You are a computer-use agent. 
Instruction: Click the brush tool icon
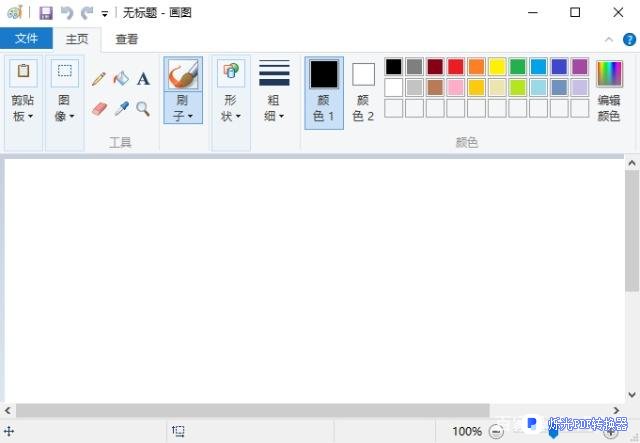point(183,74)
